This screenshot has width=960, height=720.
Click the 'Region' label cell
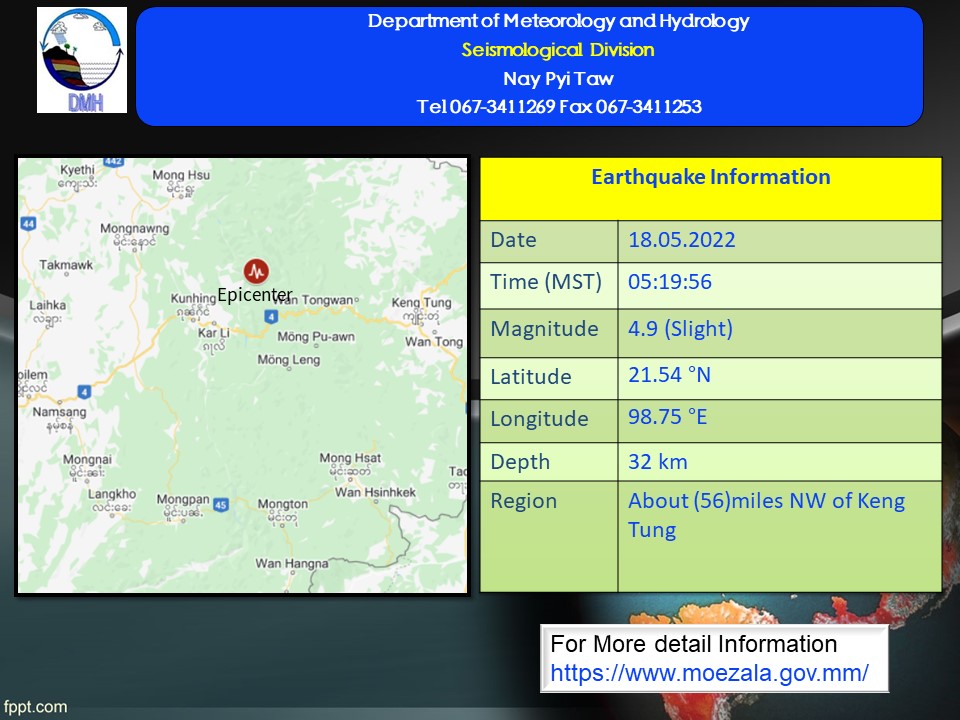pyautogui.click(x=549, y=536)
